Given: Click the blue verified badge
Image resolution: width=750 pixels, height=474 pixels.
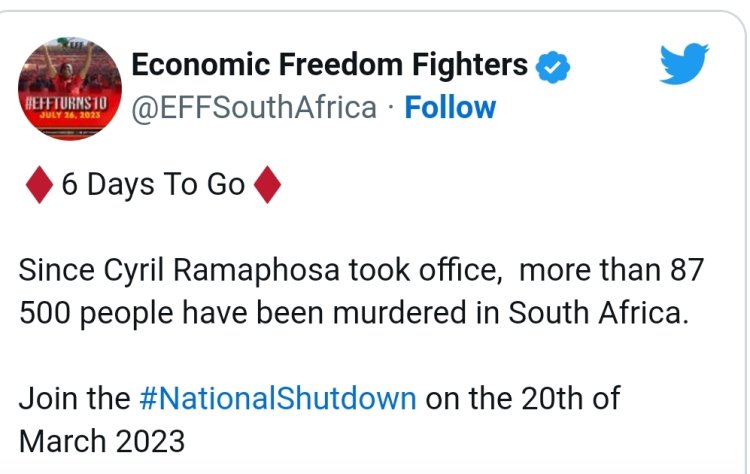Looking at the screenshot, I should point(553,67).
